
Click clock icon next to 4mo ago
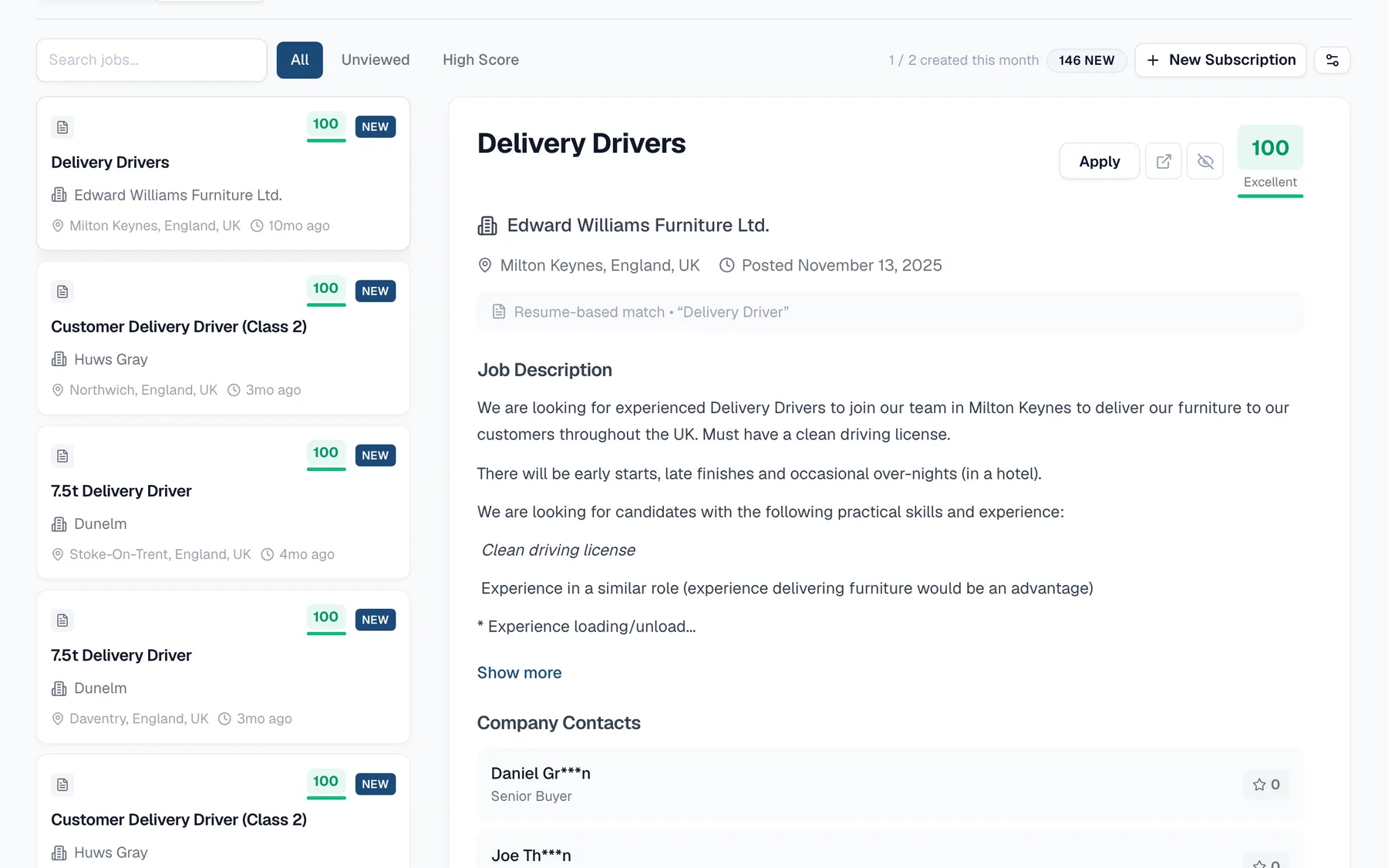(268, 554)
